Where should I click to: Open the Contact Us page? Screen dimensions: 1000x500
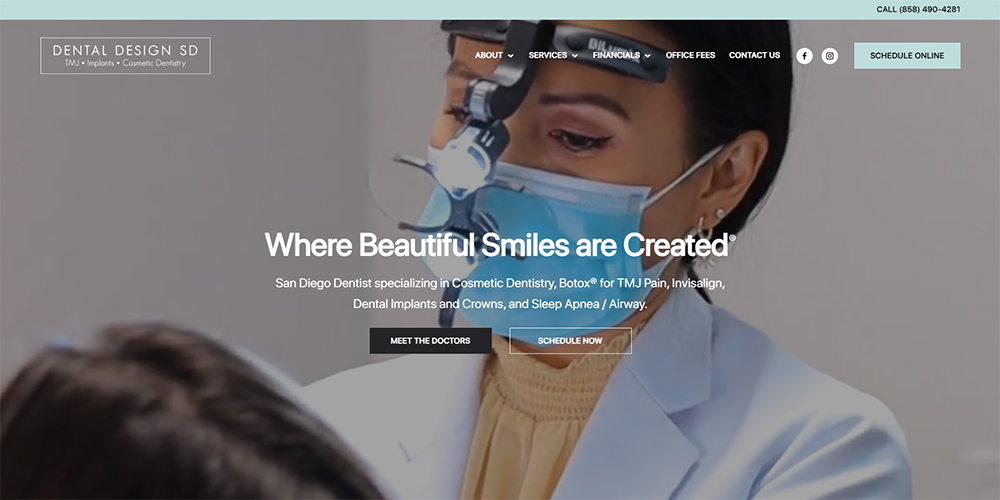[x=754, y=55]
